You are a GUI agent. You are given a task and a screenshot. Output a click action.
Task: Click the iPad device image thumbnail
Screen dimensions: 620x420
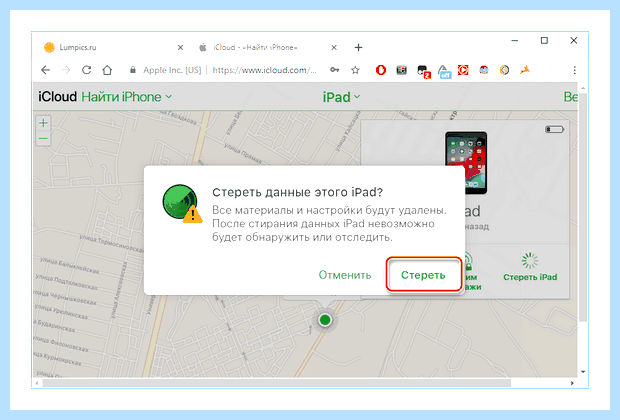point(466,163)
